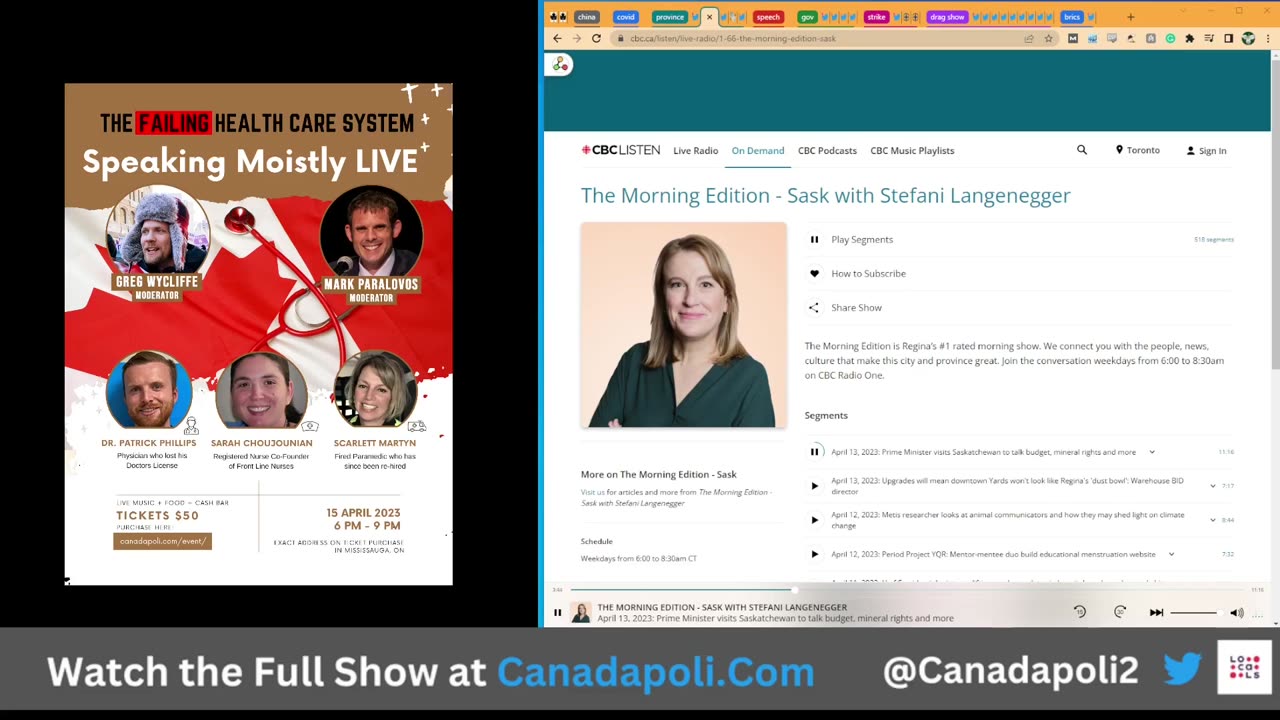
Task: Open the Chrome extensions puzzle icon
Action: pyautogui.click(x=1189, y=38)
